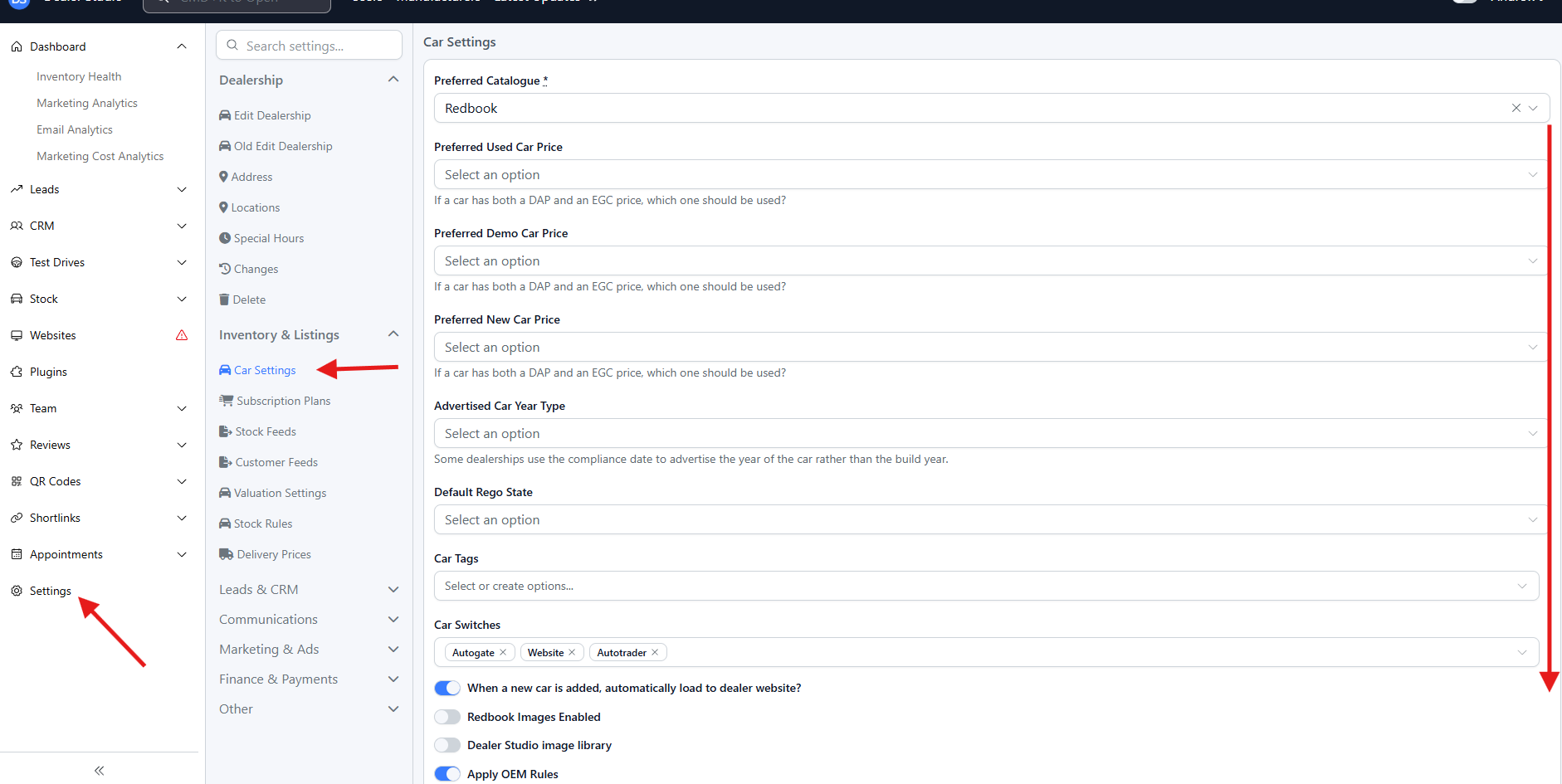Click the Websites warning triangle icon
This screenshot has width=1562, height=784.
[182, 335]
